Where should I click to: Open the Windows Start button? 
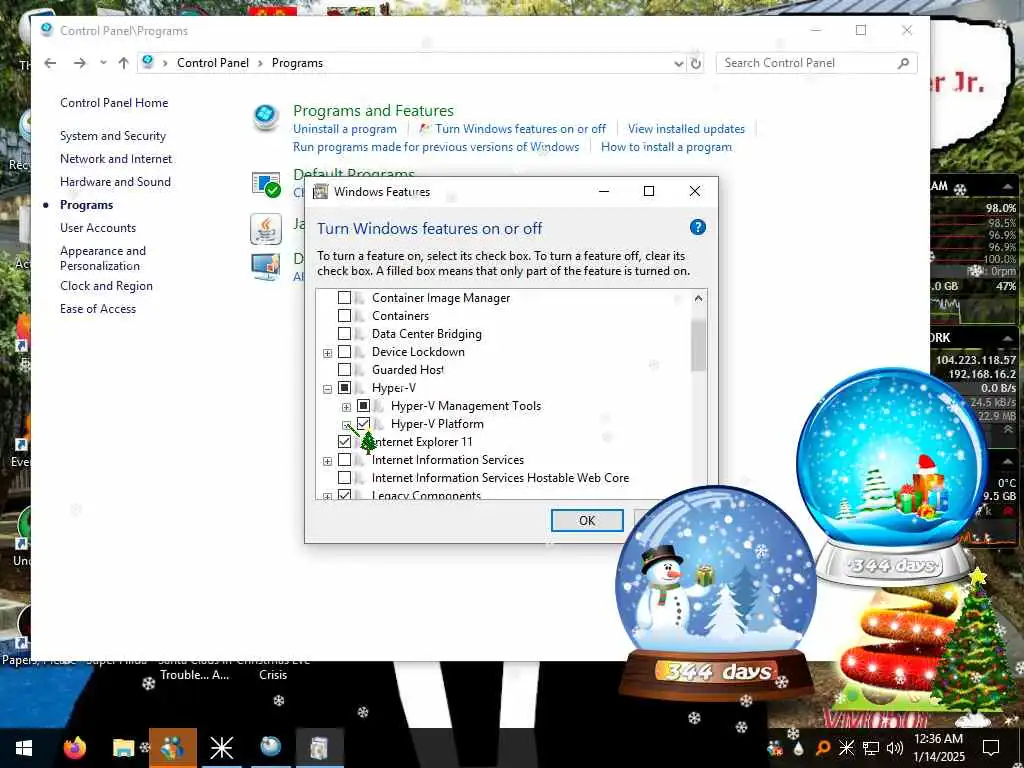click(24, 748)
